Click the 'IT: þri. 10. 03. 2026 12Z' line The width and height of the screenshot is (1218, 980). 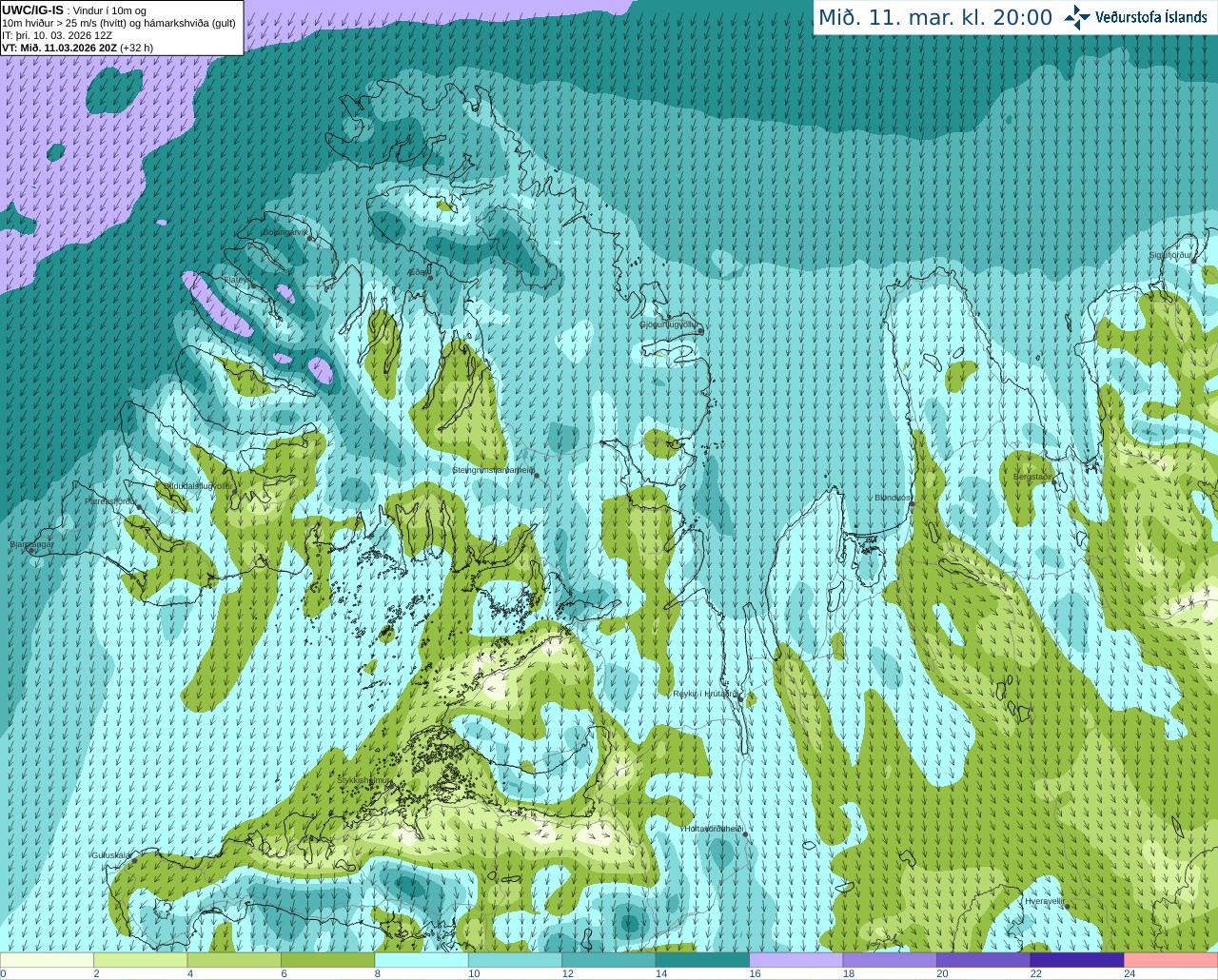tap(57, 35)
